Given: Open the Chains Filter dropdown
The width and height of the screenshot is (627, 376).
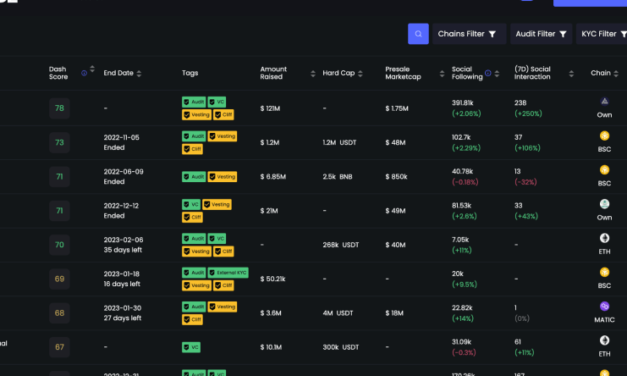Looking at the screenshot, I should [469, 34].
